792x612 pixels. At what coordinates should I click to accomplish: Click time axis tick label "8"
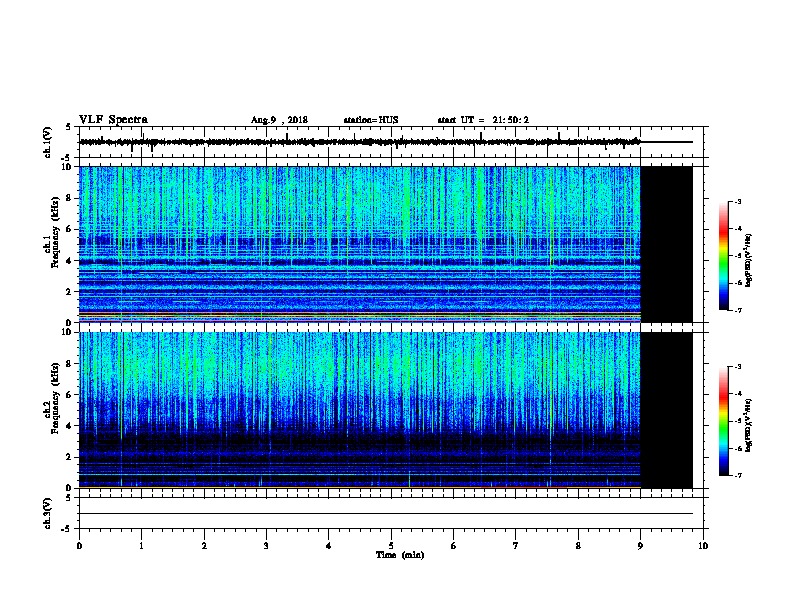click(578, 546)
